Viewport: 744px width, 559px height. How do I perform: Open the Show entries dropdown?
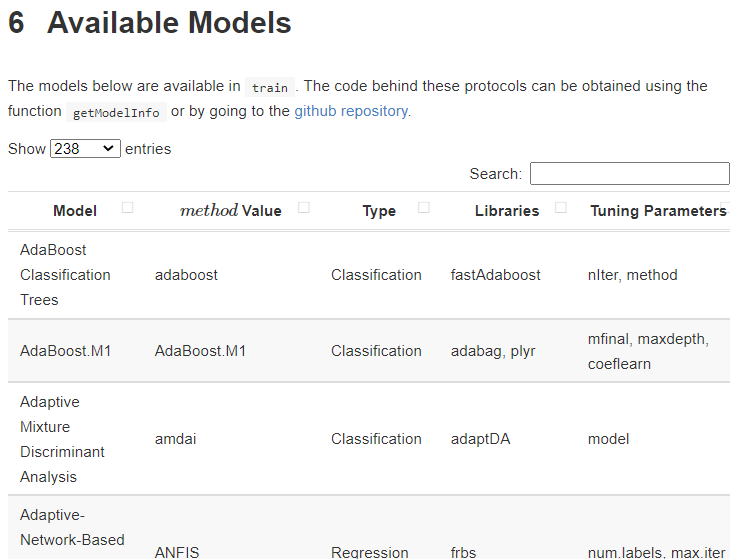[85, 149]
